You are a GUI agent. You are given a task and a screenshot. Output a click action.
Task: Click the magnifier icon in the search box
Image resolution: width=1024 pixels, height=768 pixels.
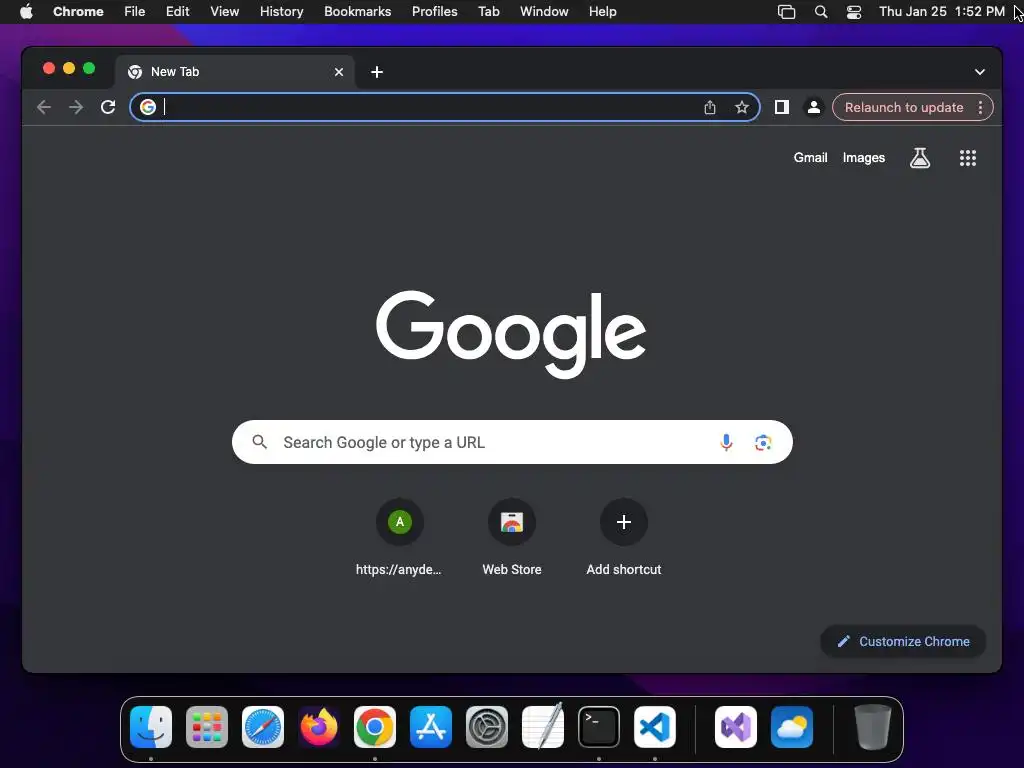coord(260,442)
